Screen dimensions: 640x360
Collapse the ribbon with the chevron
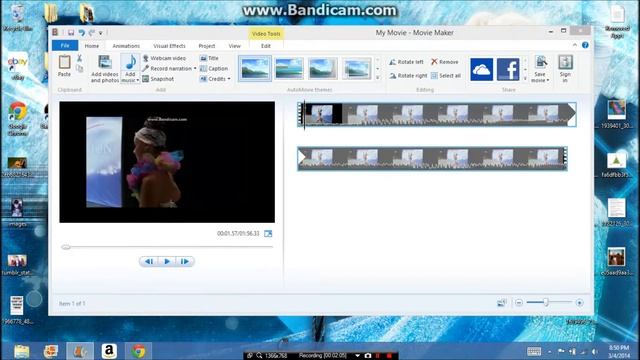(x=575, y=45)
